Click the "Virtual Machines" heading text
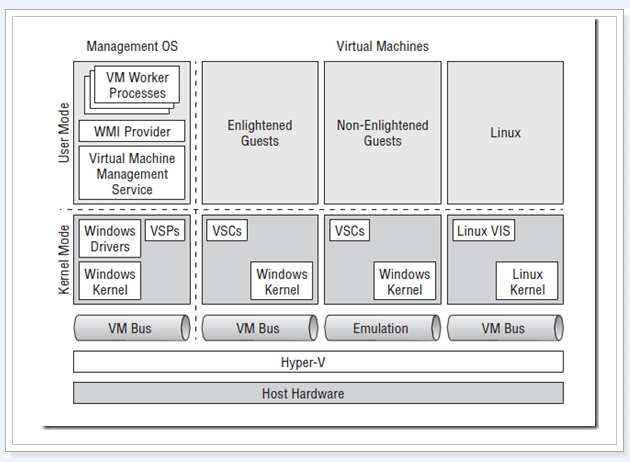Image resolution: width=630 pixels, height=462 pixels. [382, 46]
